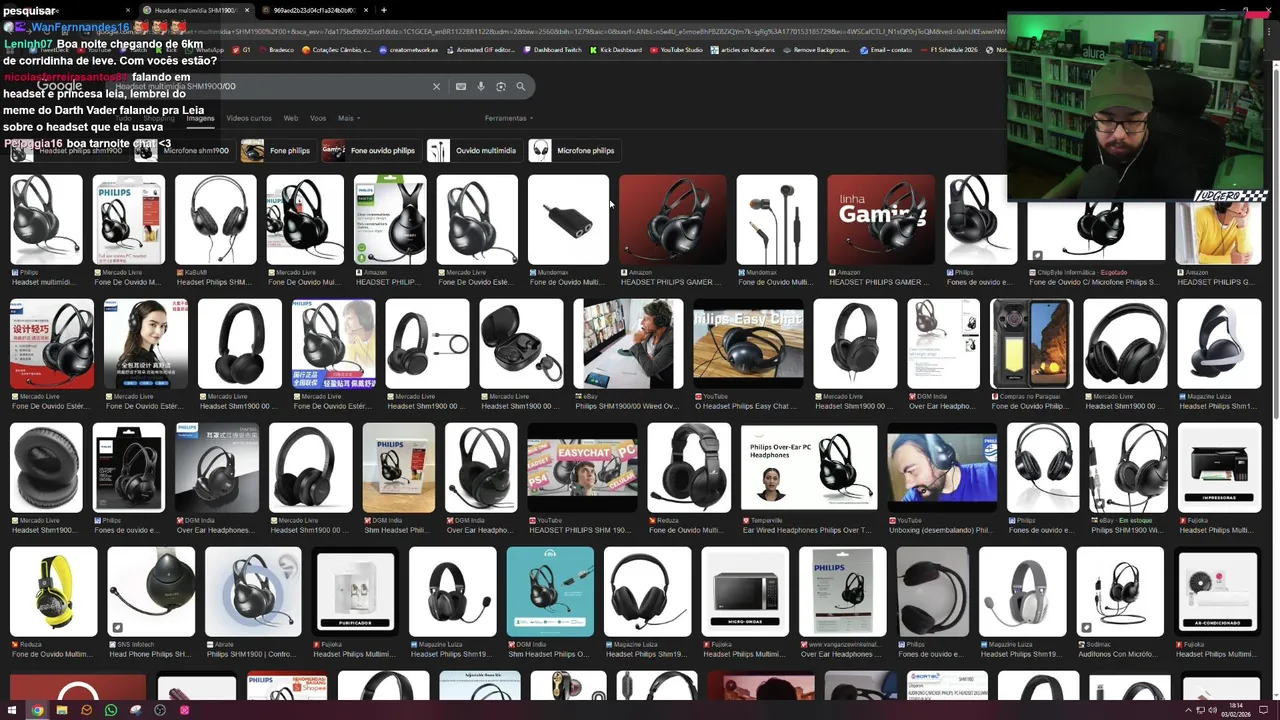The image size is (1280, 720).
Task: Open the Bradesco bookmark
Action: tap(277, 50)
